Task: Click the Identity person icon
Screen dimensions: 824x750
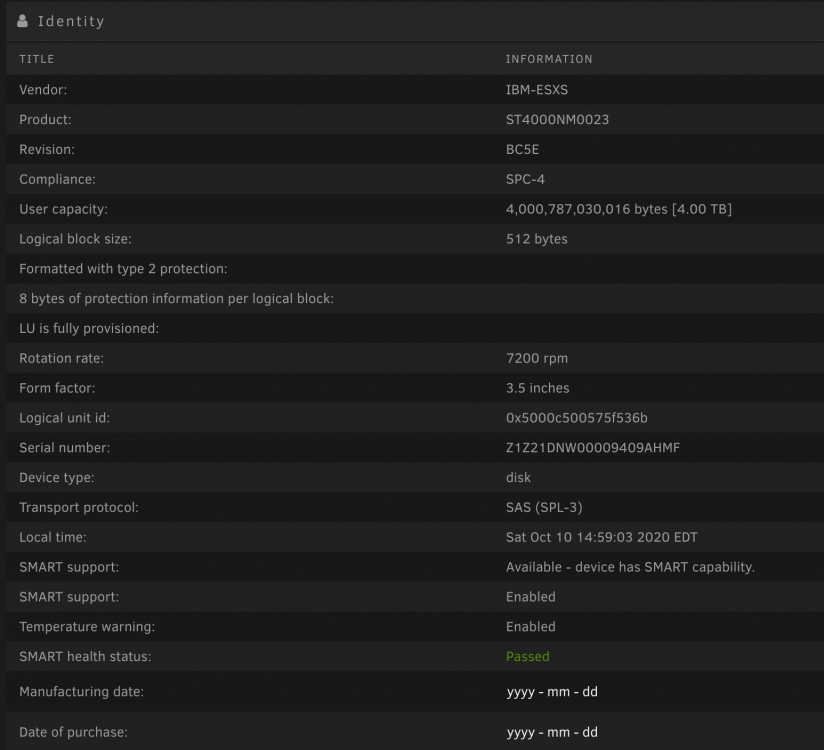Action: 22,21
